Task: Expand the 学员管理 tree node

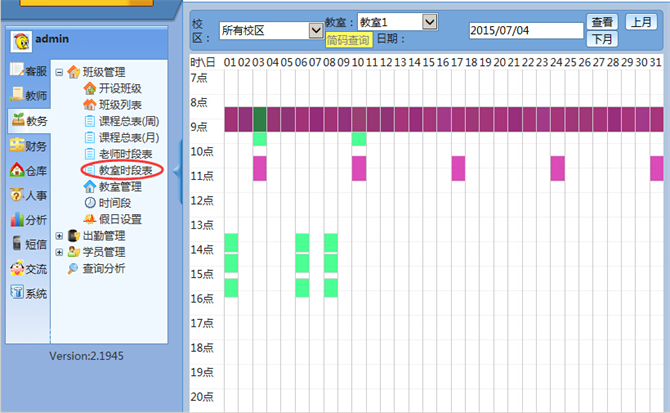Action: 59,252
